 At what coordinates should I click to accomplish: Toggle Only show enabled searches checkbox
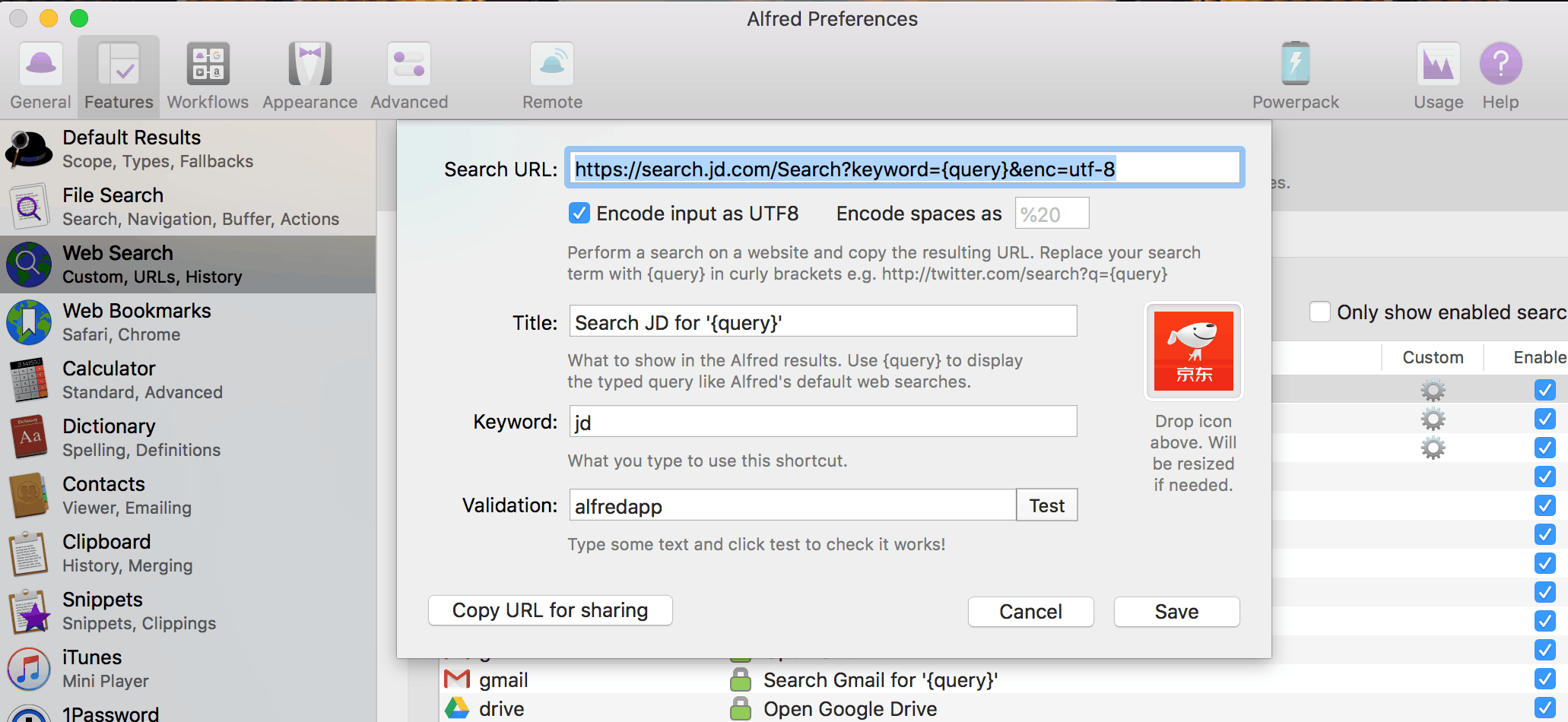1320,312
